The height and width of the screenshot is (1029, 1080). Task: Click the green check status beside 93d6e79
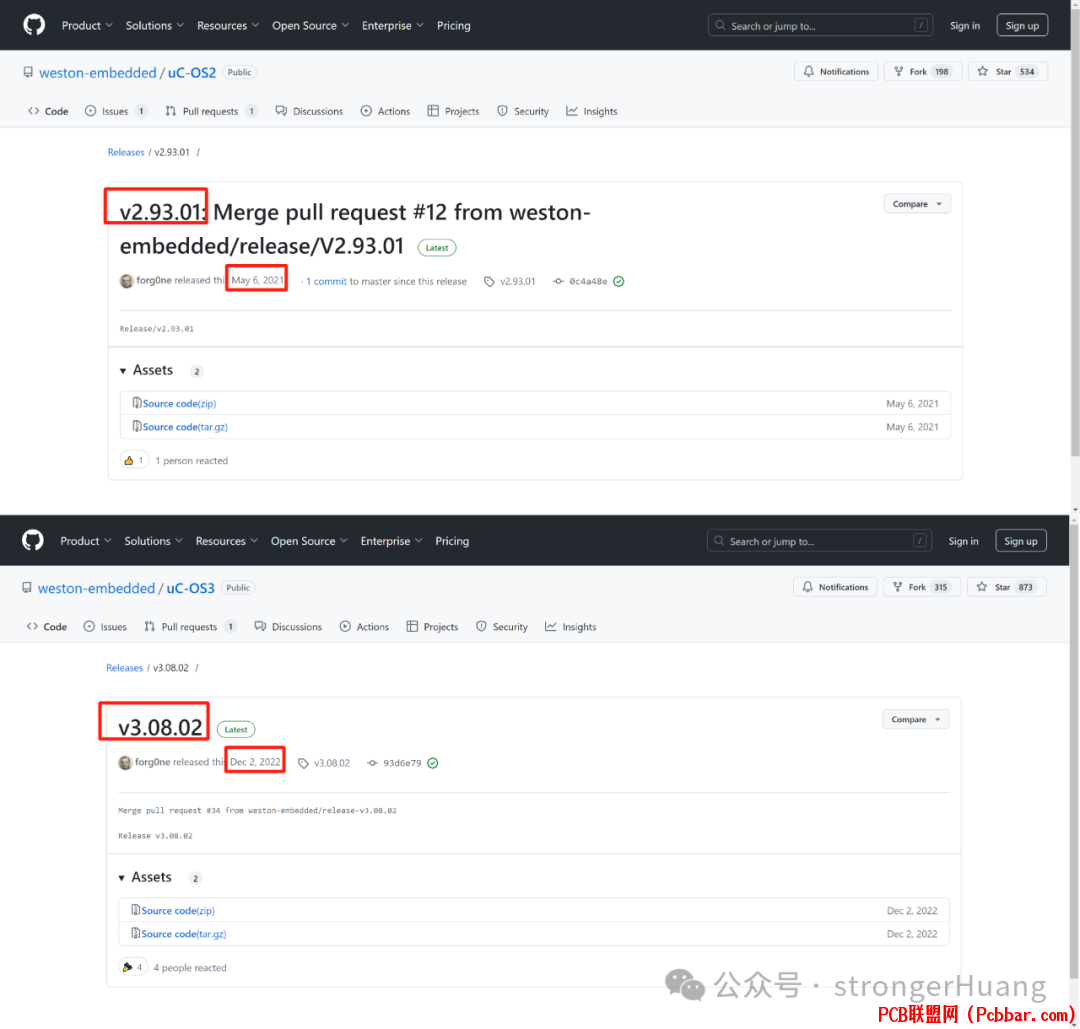[433, 763]
